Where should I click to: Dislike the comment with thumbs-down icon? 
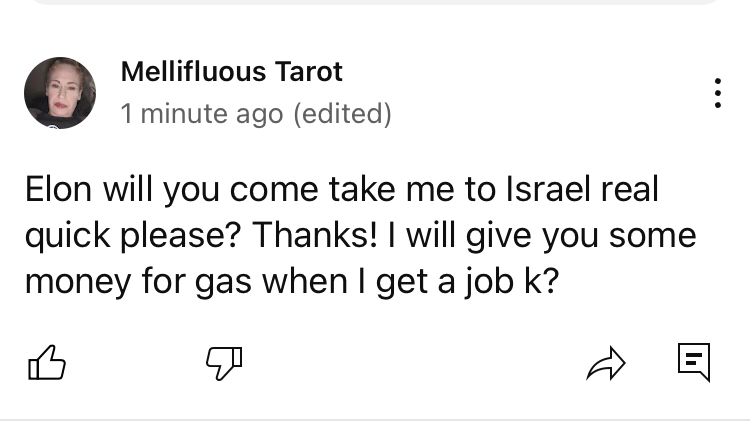[224, 363]
